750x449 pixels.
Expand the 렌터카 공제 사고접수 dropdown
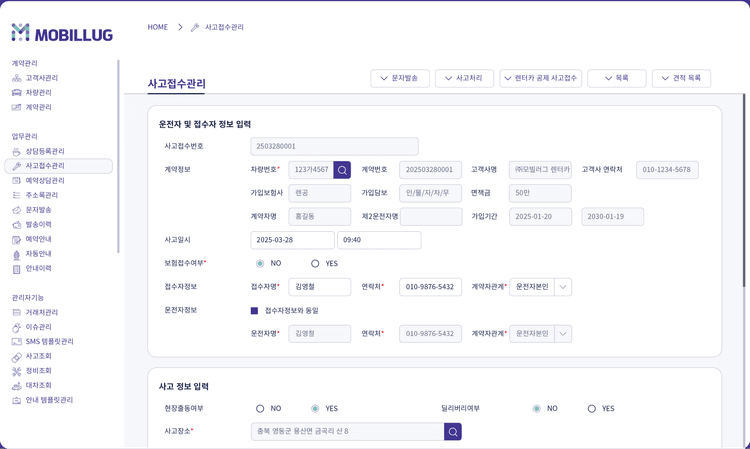click(540, 78)
